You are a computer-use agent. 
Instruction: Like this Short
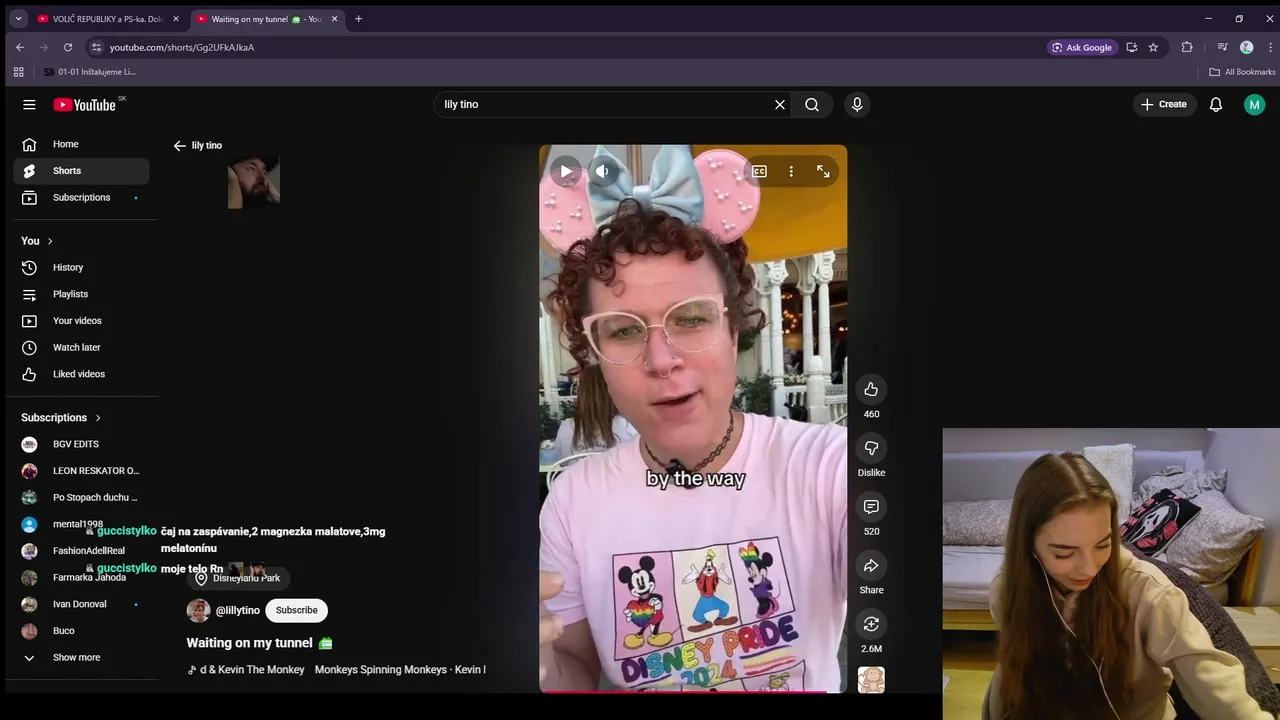click(871, 389)
